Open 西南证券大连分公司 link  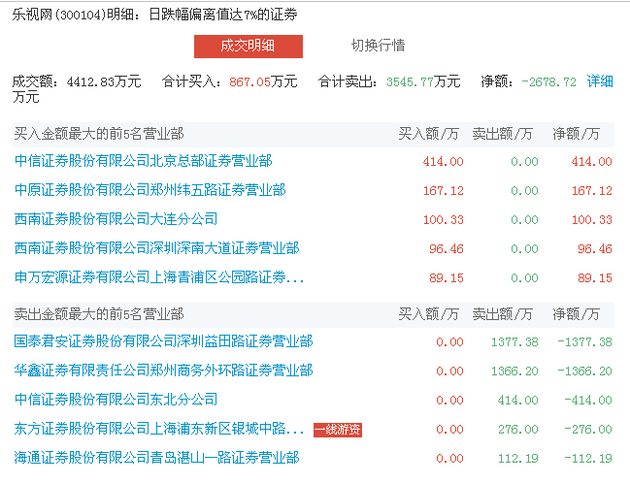point(116,219)
